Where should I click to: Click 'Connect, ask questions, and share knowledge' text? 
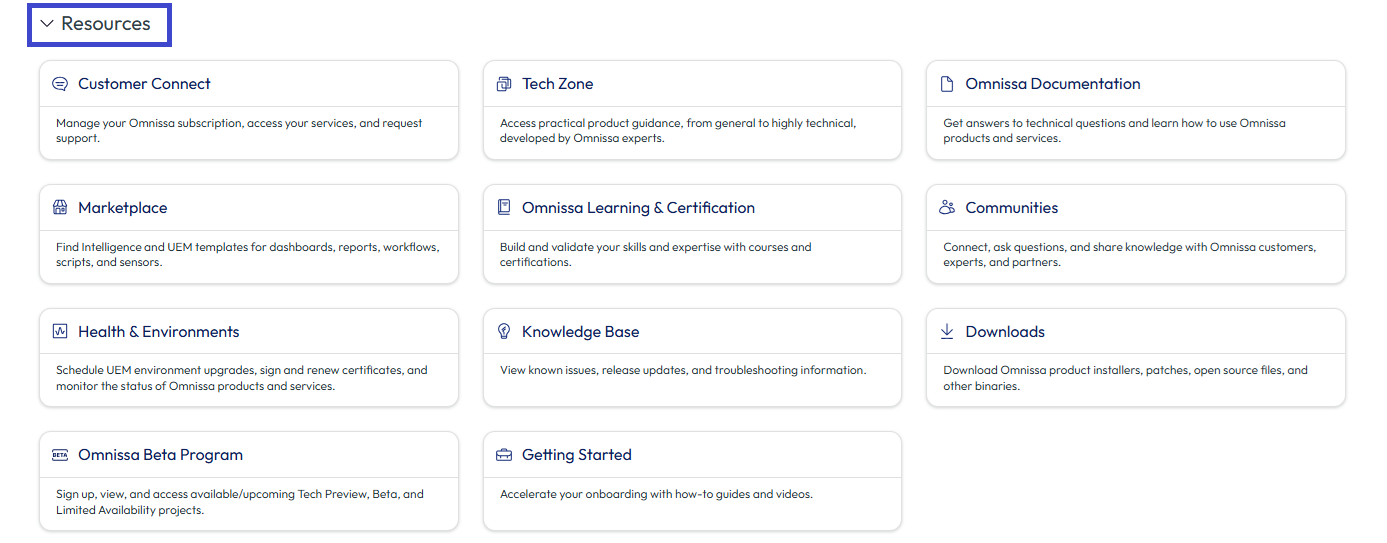click(x=1130, y=255)
